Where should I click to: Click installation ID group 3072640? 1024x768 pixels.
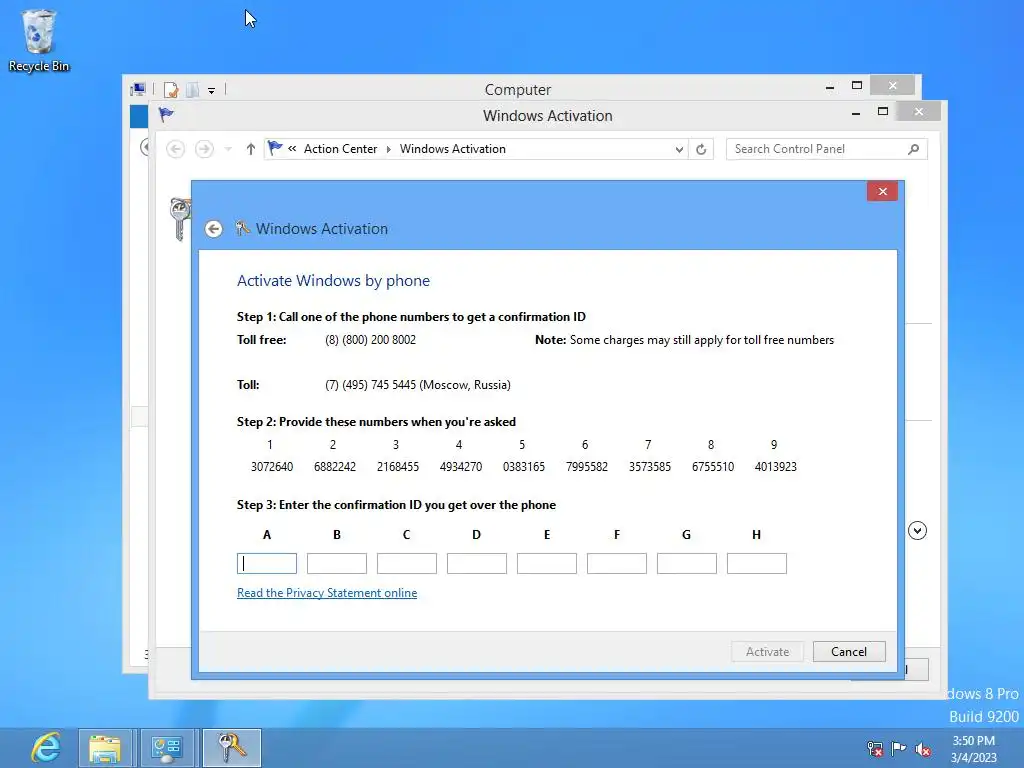pos(272,466)
